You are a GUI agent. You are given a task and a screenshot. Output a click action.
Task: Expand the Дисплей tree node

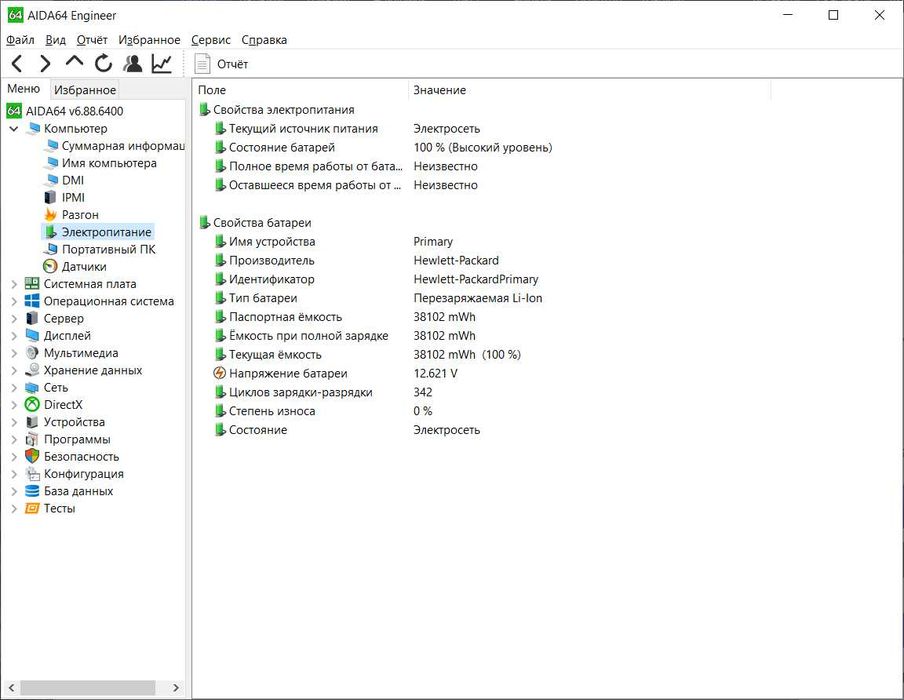(14, 336)
